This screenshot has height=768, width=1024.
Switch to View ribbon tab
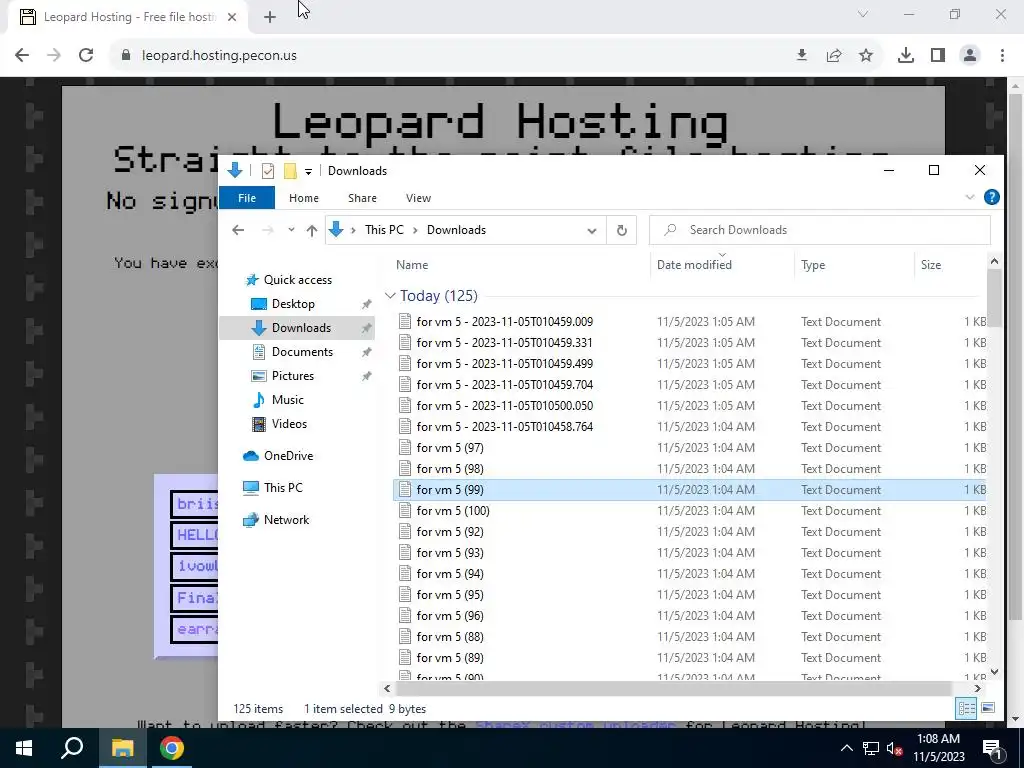(x=419, y=198)
